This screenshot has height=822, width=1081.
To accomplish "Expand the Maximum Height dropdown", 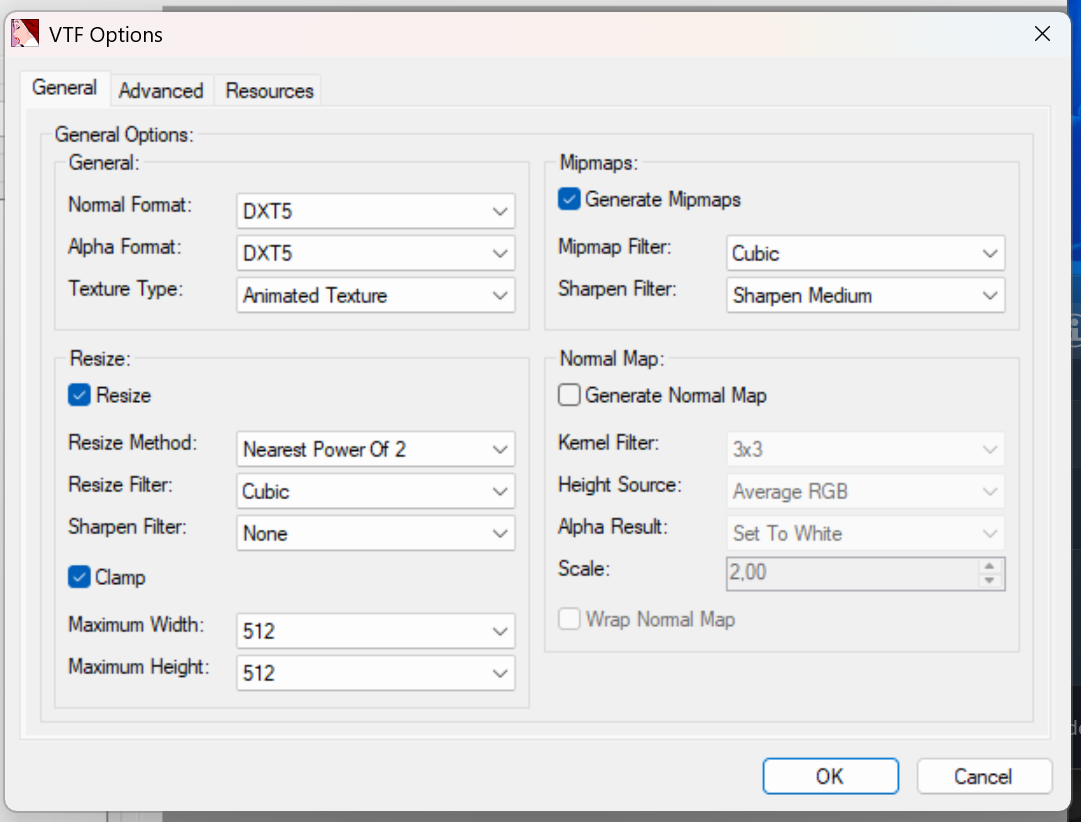I will (x=376, y=674).
